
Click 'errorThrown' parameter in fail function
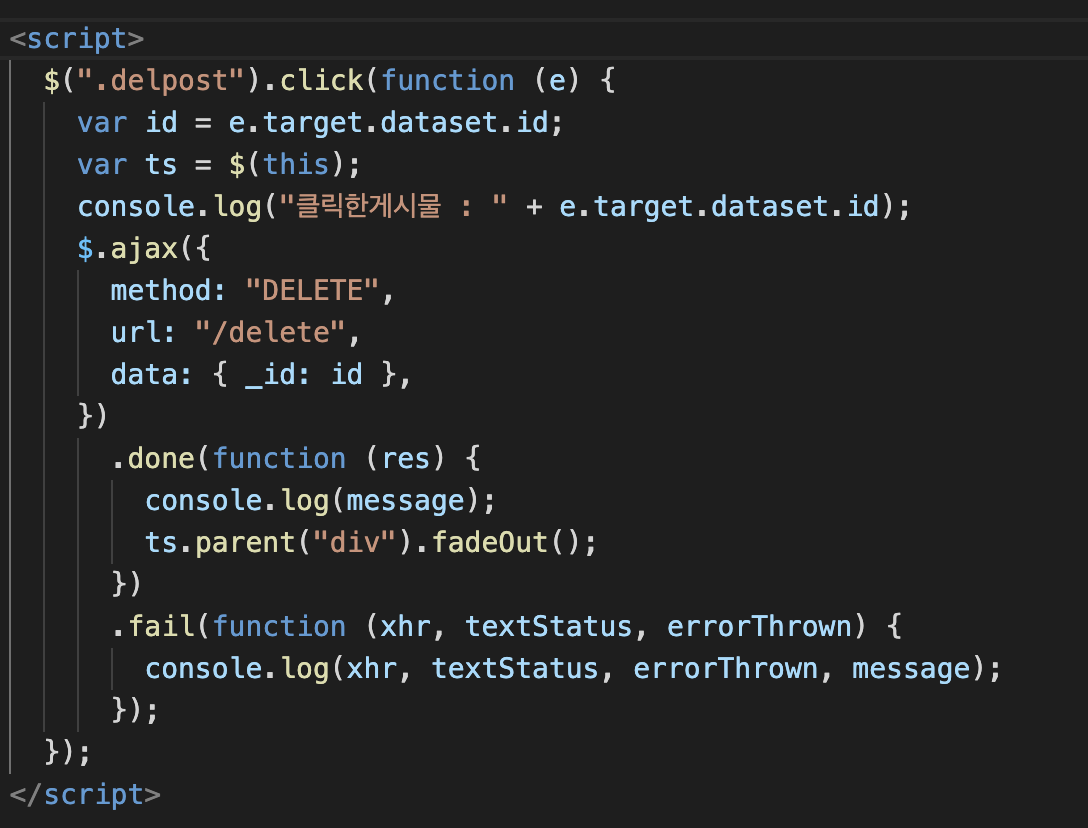pyautogui.click(x=759, y=627)
